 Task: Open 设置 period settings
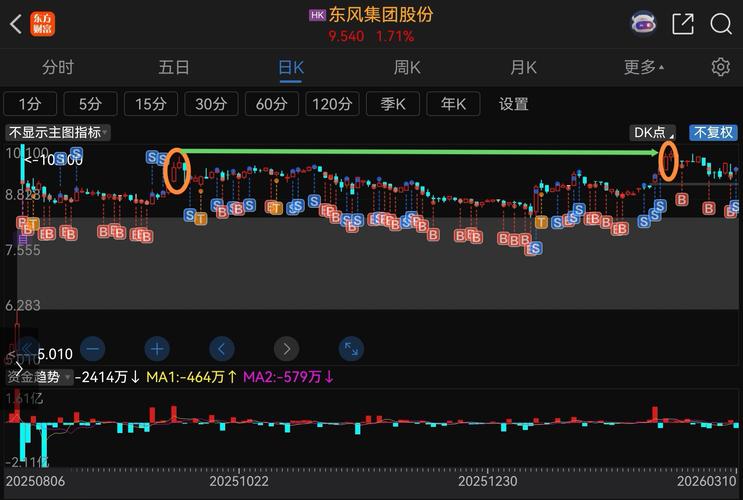[514, 104]
